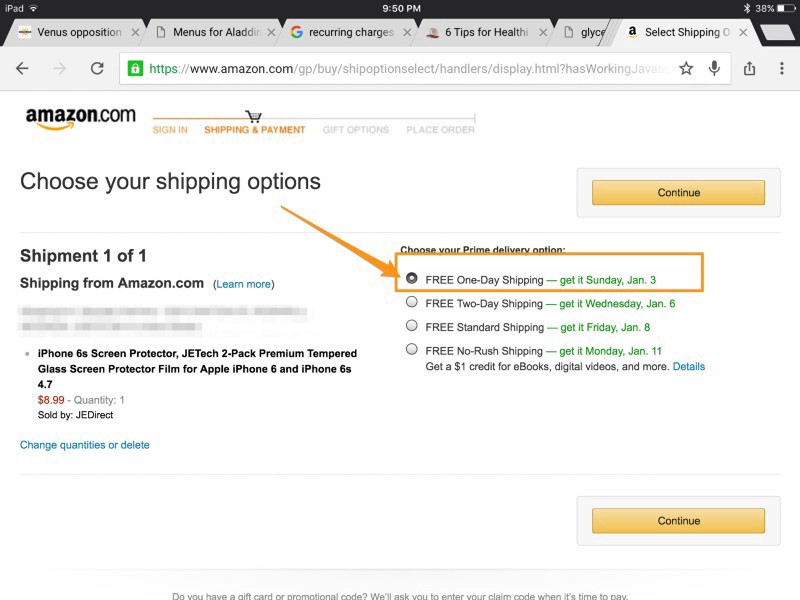Click Change quantities or delete link
Image resolution: width=800 pixels, height=600 pixels.
coord(85,445)
